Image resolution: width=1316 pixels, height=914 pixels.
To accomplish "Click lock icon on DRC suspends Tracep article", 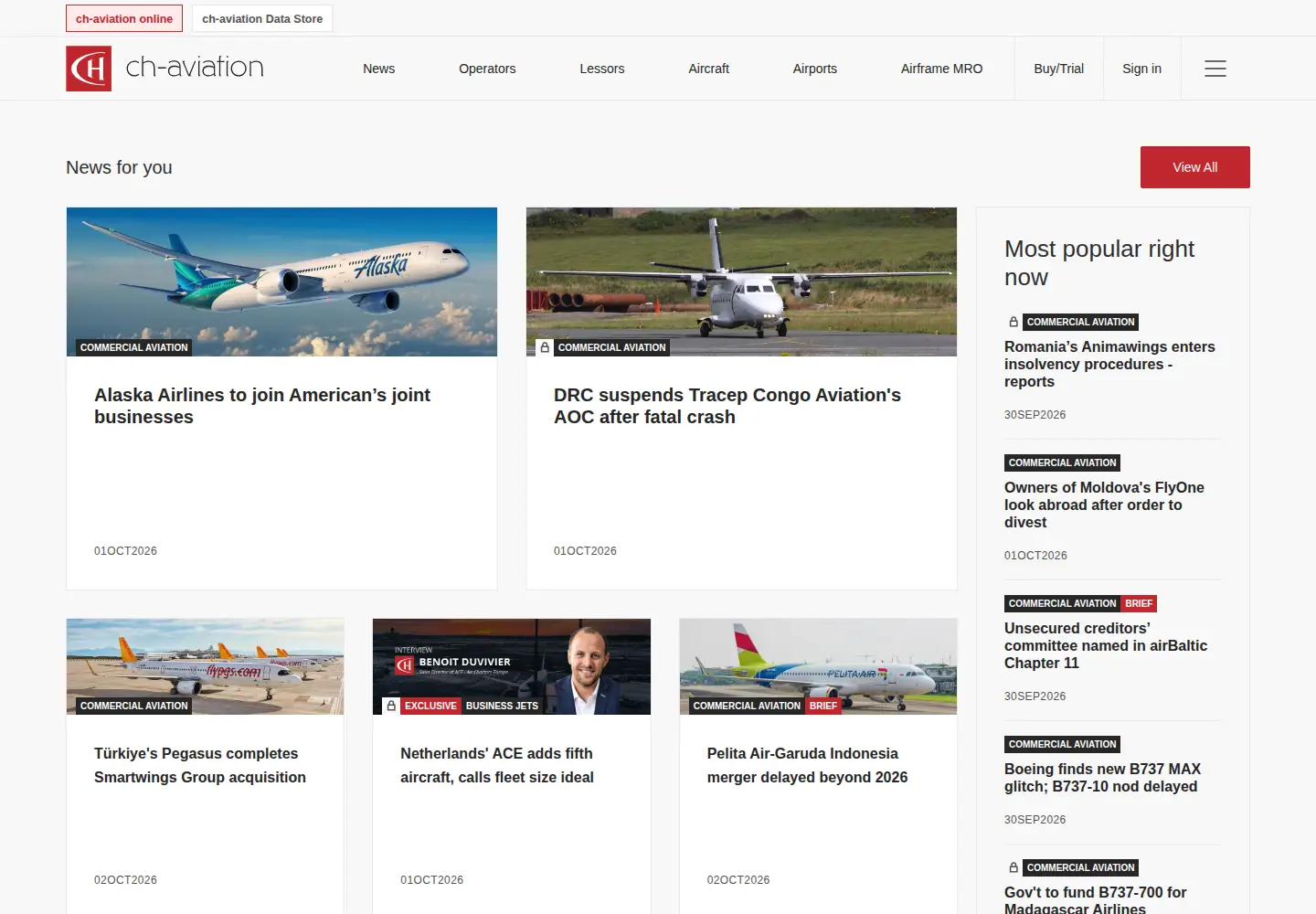I will 545,347.
